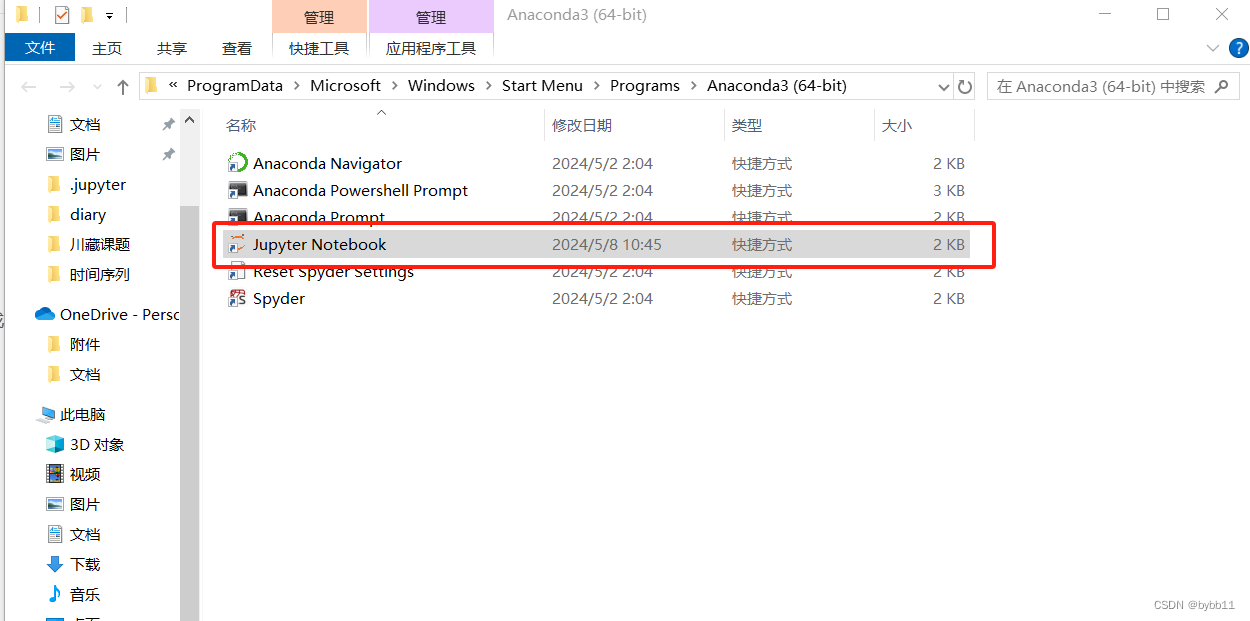Expand the arrow after Start Menu

[596, 86]
